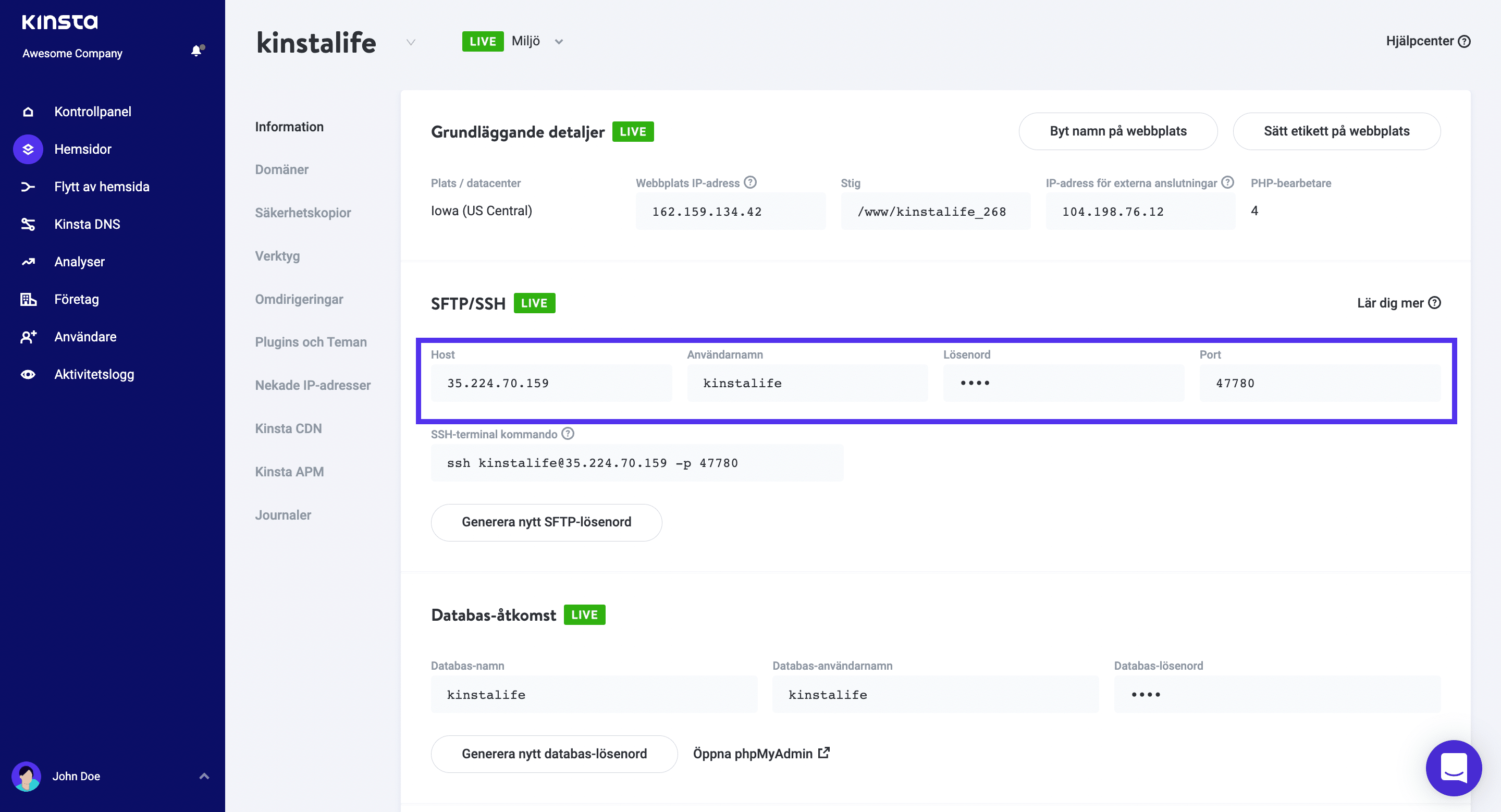This screenshot has height=812, width=1501.
Task: Open the Användare page
Action: pos(85,337)
